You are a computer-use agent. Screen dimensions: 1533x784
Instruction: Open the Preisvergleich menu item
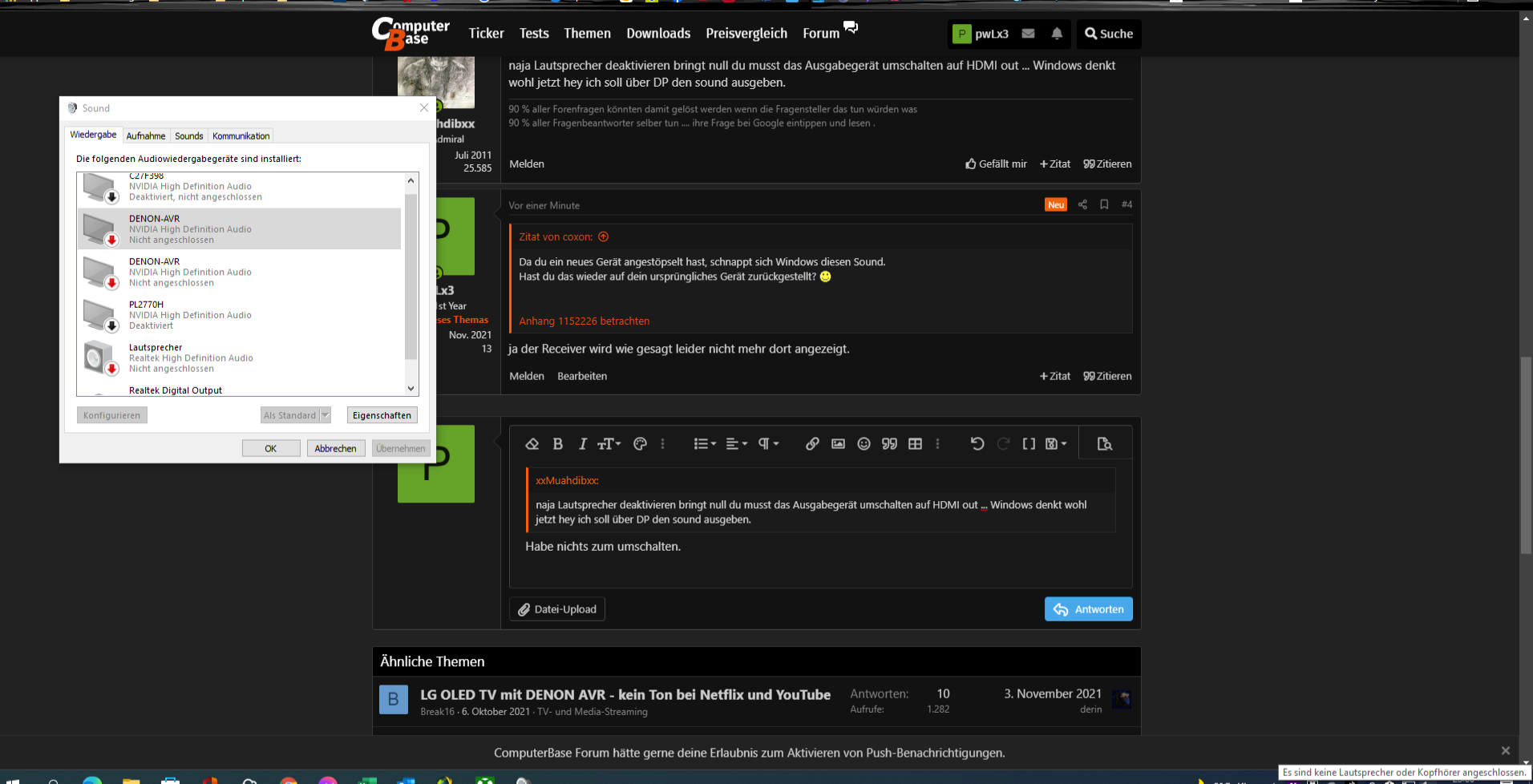click(746, 34)
